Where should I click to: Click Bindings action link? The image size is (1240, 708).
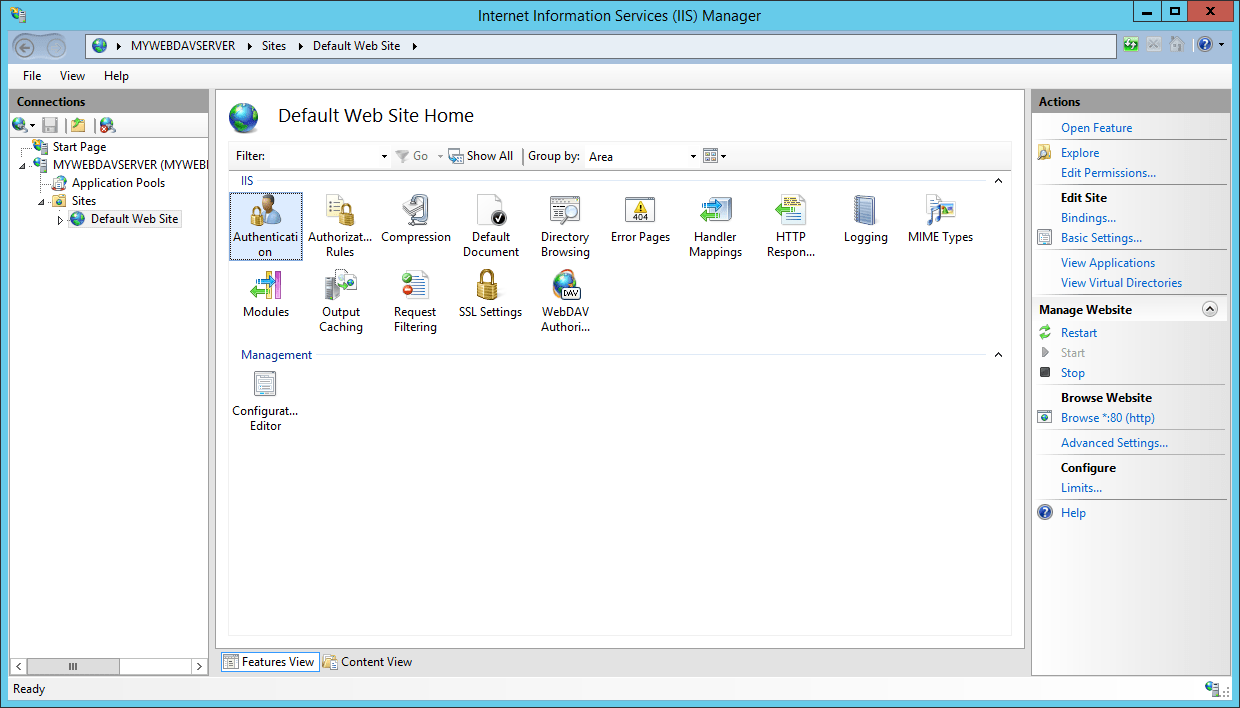1088,218
